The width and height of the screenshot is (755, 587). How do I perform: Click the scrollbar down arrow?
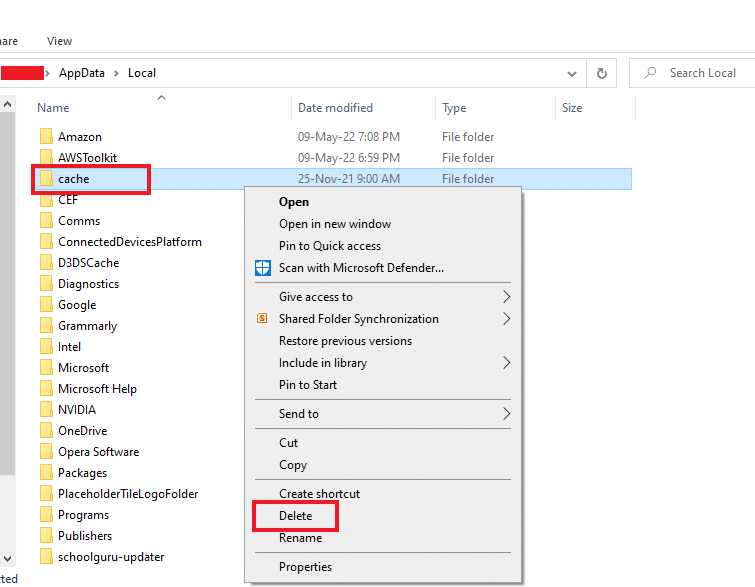click(x=8, y=559)
